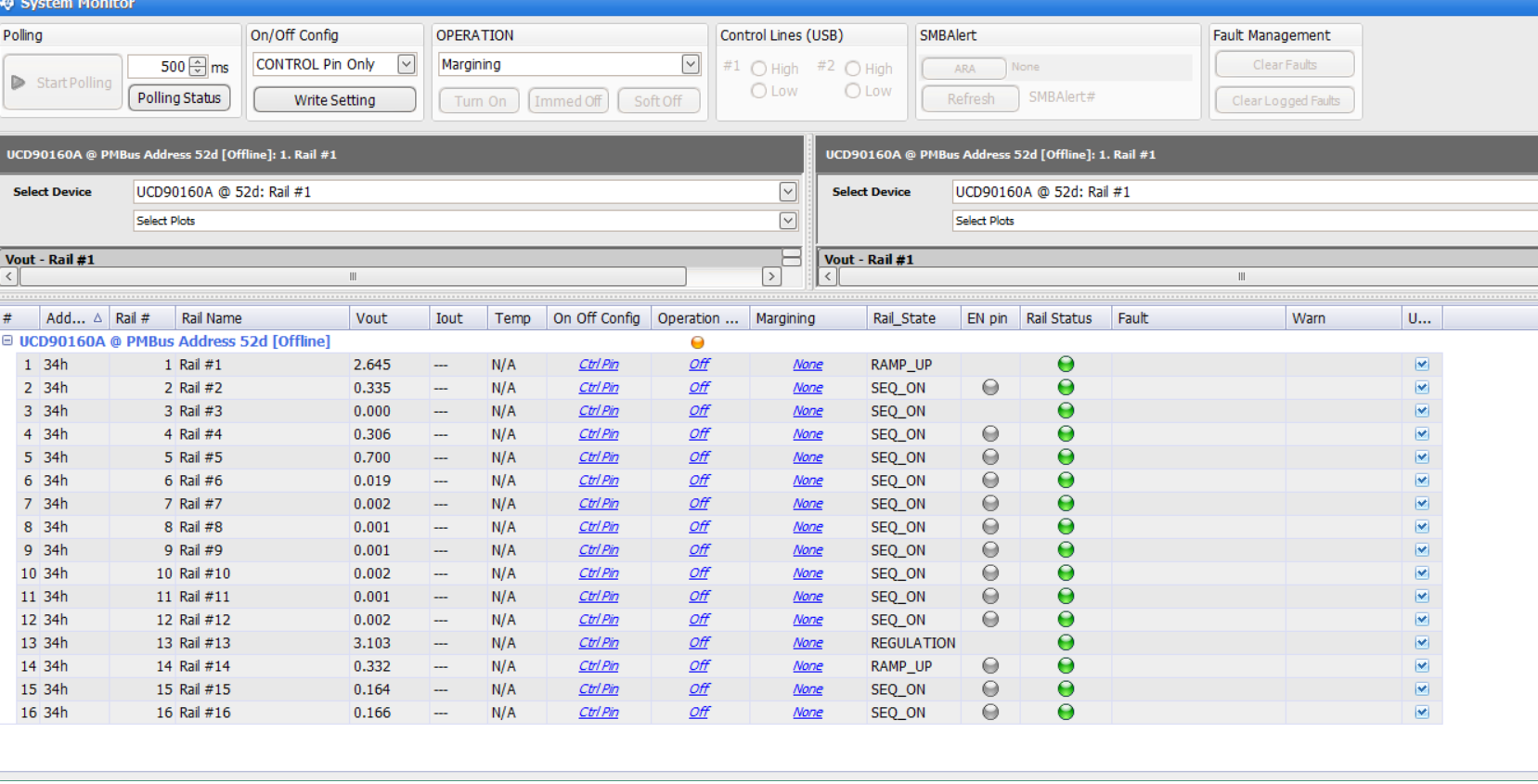Viewport: 1538px width, 784px height.
Task: Open the Ctrl Pin link for Rail #5
Action: pos(599,457)
